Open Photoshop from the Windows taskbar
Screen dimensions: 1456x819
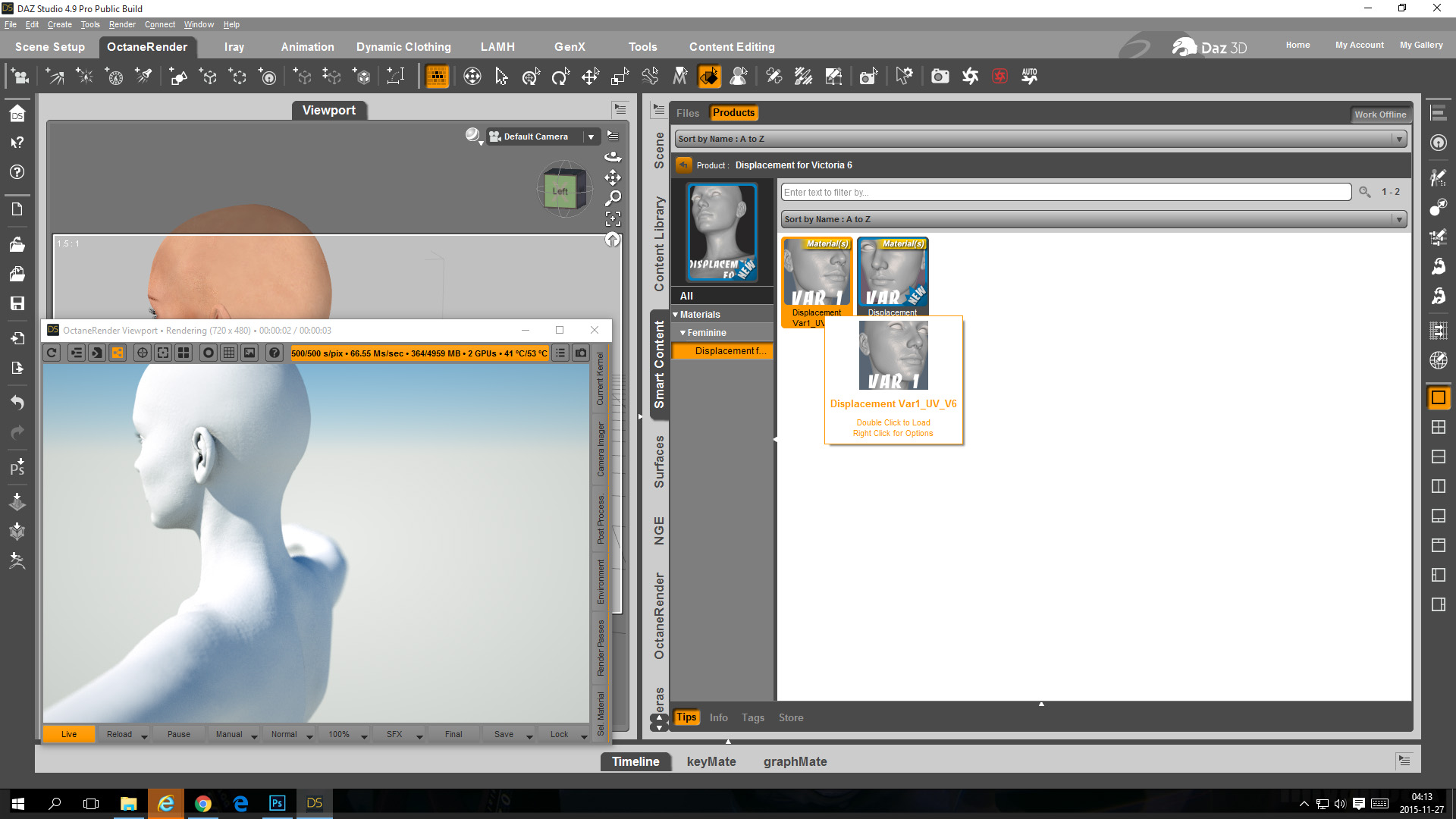click(x=277, y=803)
